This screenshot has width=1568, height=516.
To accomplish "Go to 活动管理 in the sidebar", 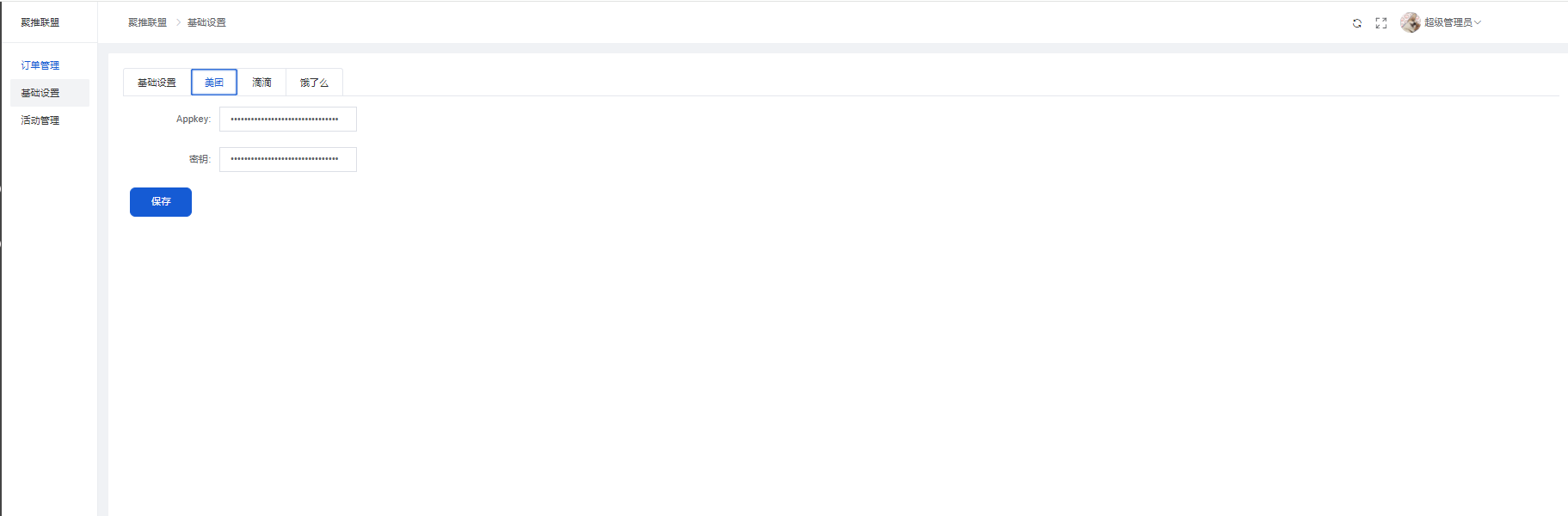I will [x=40, y=120].
